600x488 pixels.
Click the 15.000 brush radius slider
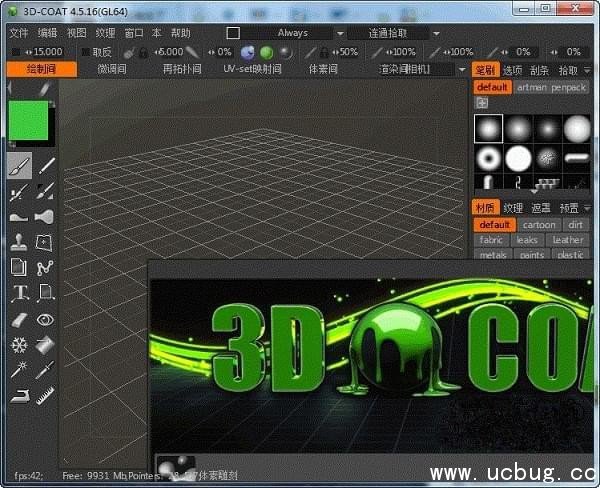pyautogui.click(x=44, y=52)
